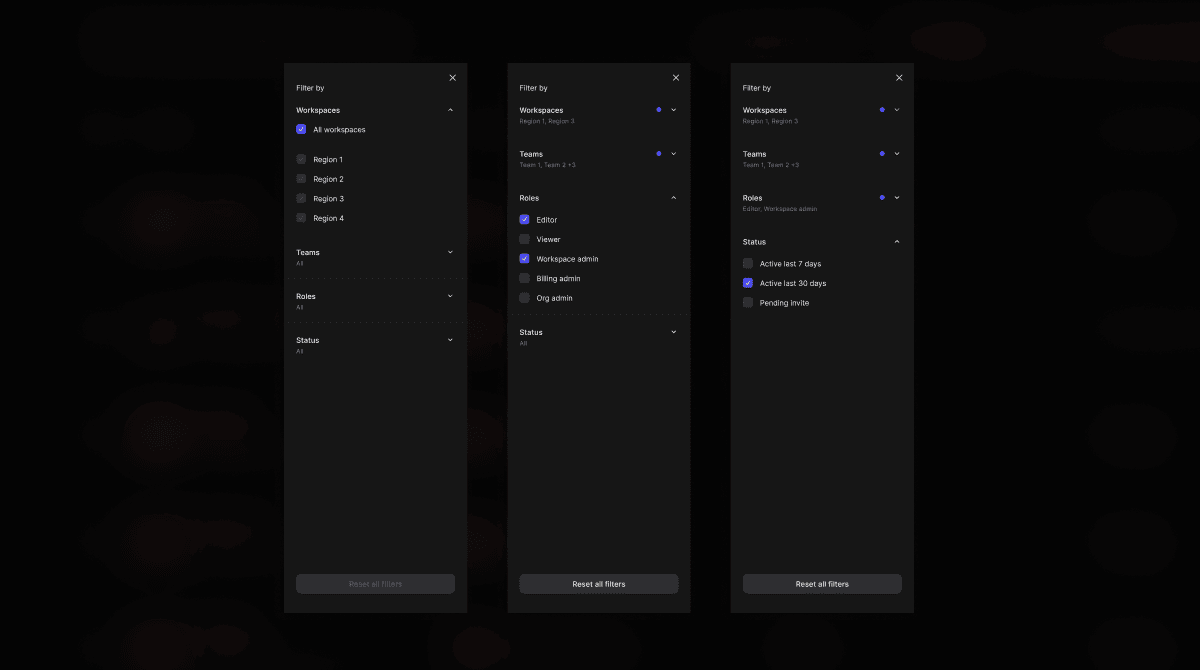Expand Status in the Workspaces-expanded panel
The height and width of the screenshot is (670, 1200).
coord(450,340)
